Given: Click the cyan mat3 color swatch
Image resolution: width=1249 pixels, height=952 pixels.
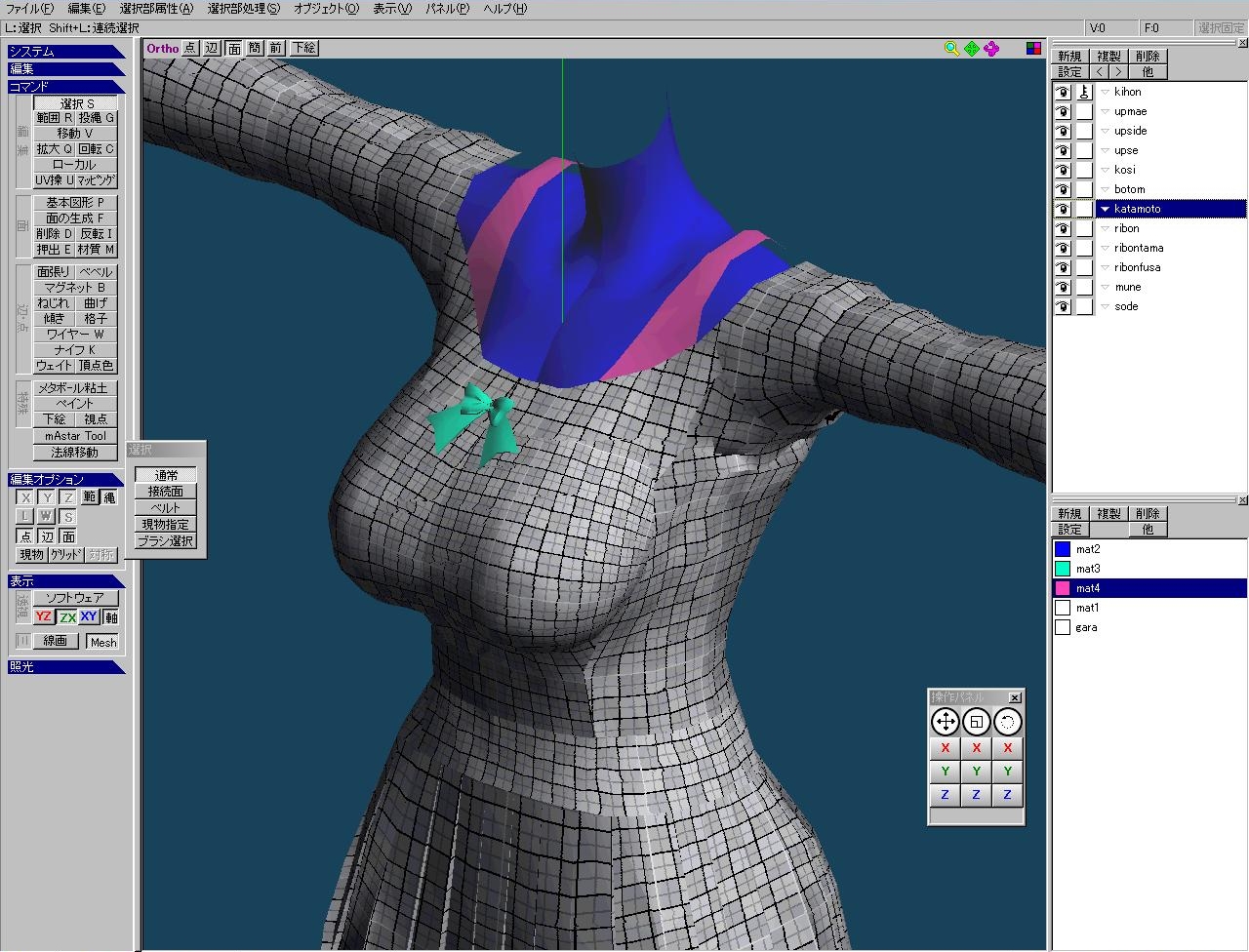Looking at the screenshot, I should point(1063,569).
